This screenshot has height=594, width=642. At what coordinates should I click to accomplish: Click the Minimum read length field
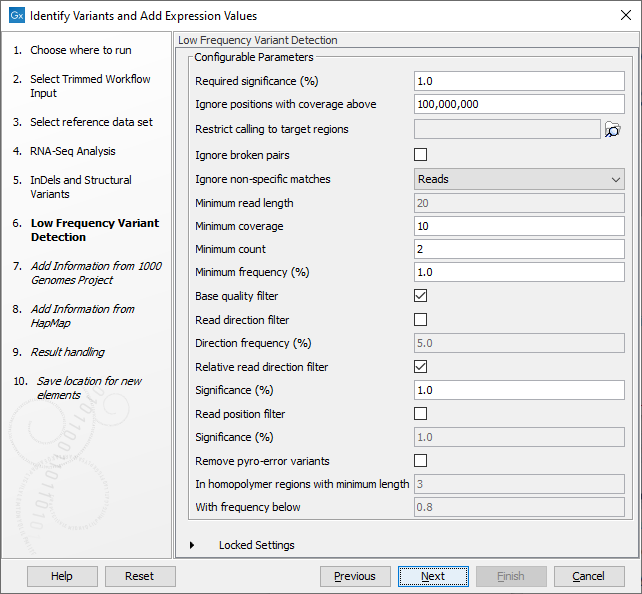pyautogui.click(x=519, y=203)
